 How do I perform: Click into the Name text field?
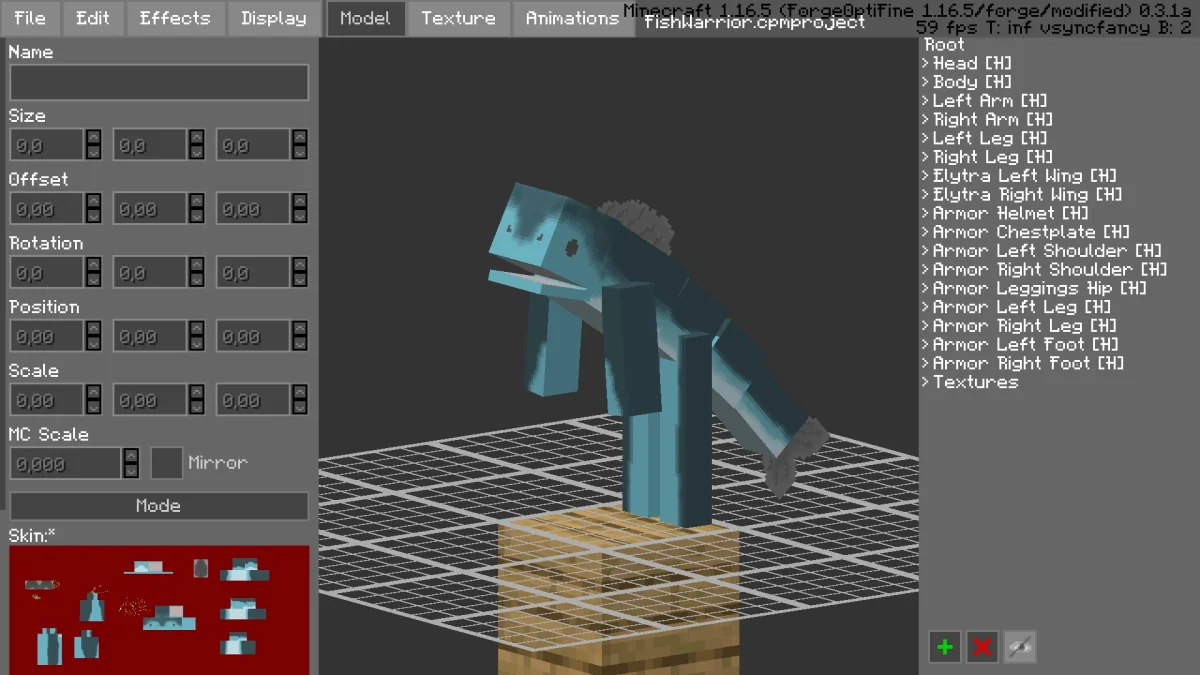[159, 82]
